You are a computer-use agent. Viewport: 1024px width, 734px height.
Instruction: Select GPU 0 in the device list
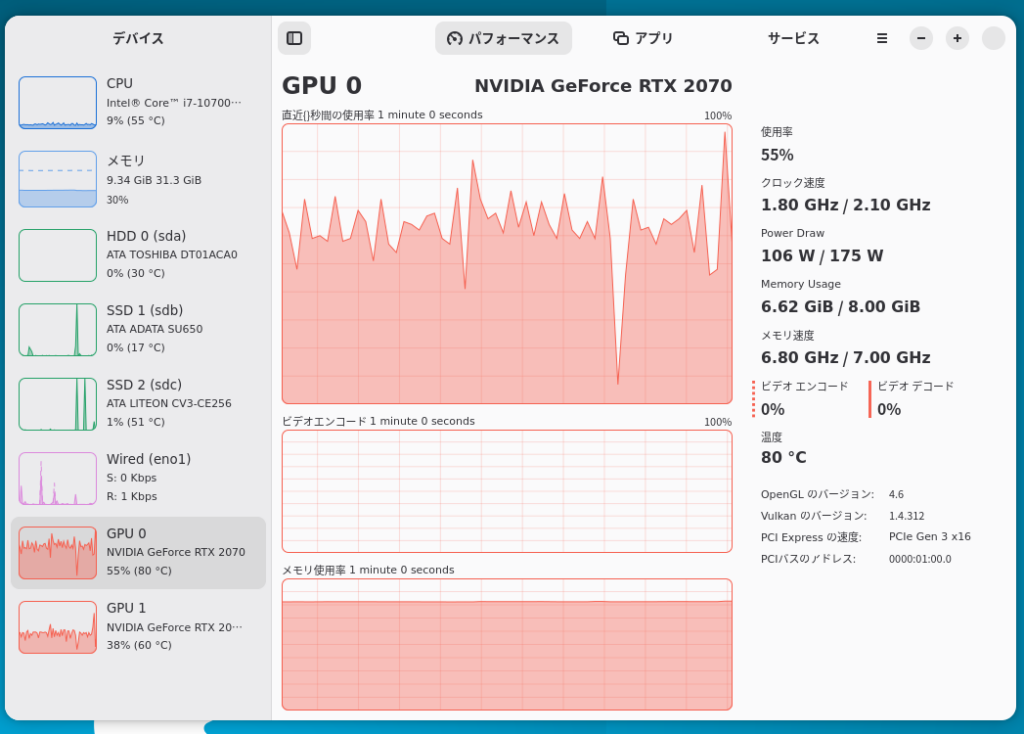coord(138,552)
